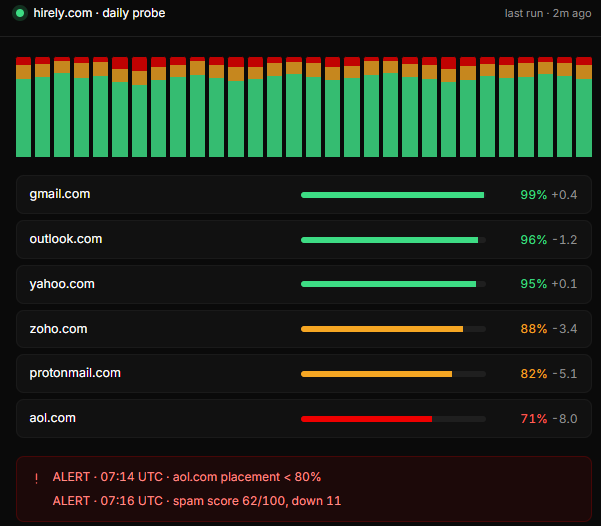Click the red exclamation alert icon
Image resolution: width=601 pixels, height=526 pixels.
coord(36,478)
